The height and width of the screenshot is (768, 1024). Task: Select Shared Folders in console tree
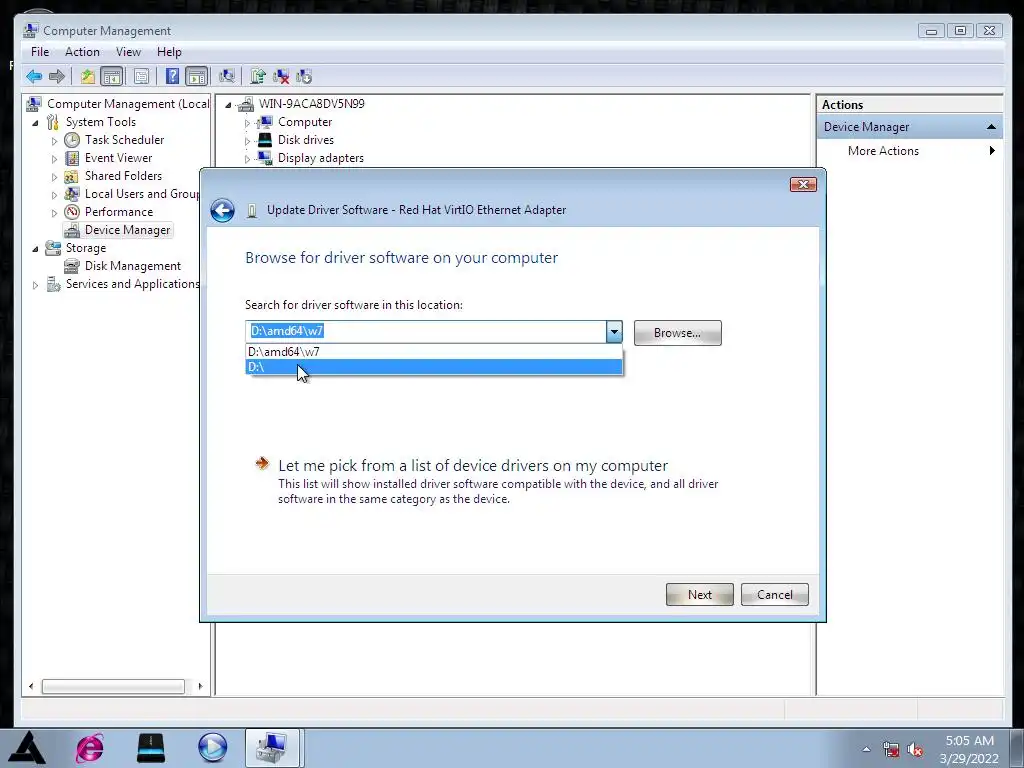[x=123, y=176]
